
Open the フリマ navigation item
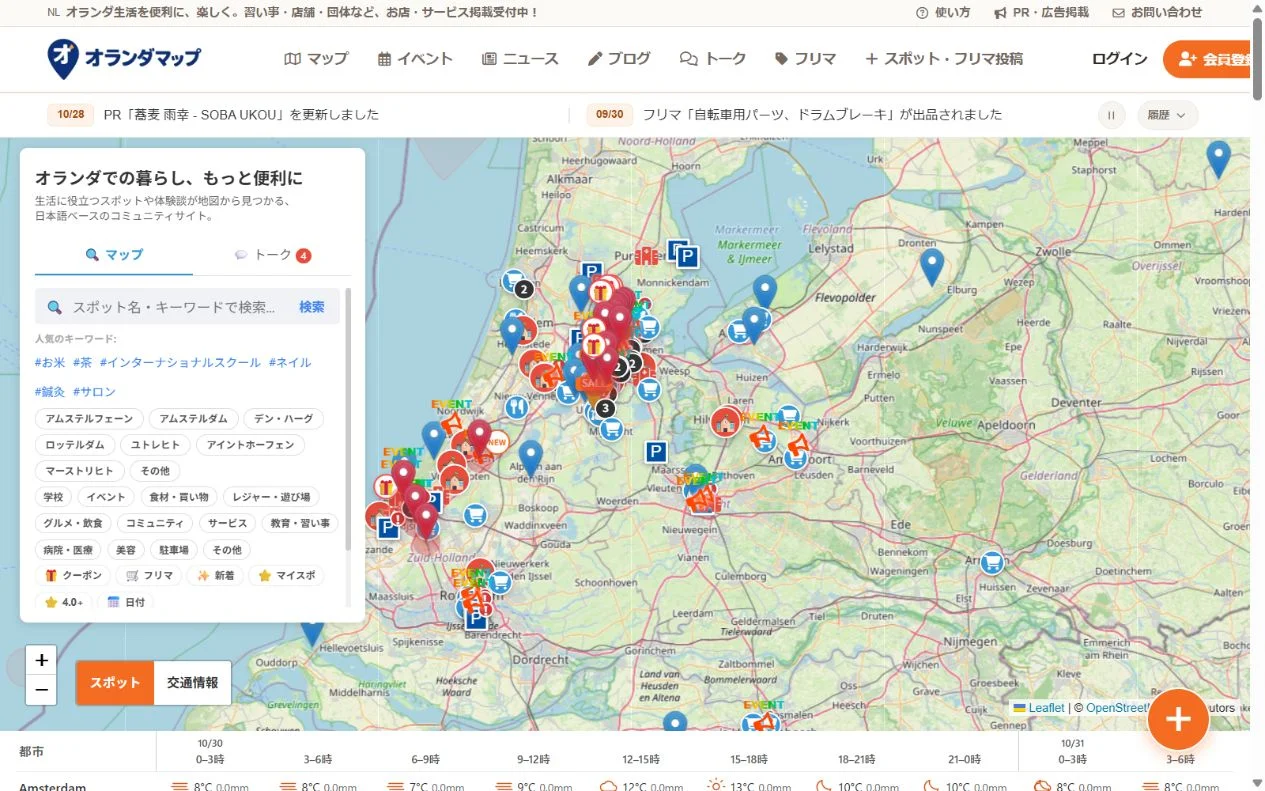(805, 59)
